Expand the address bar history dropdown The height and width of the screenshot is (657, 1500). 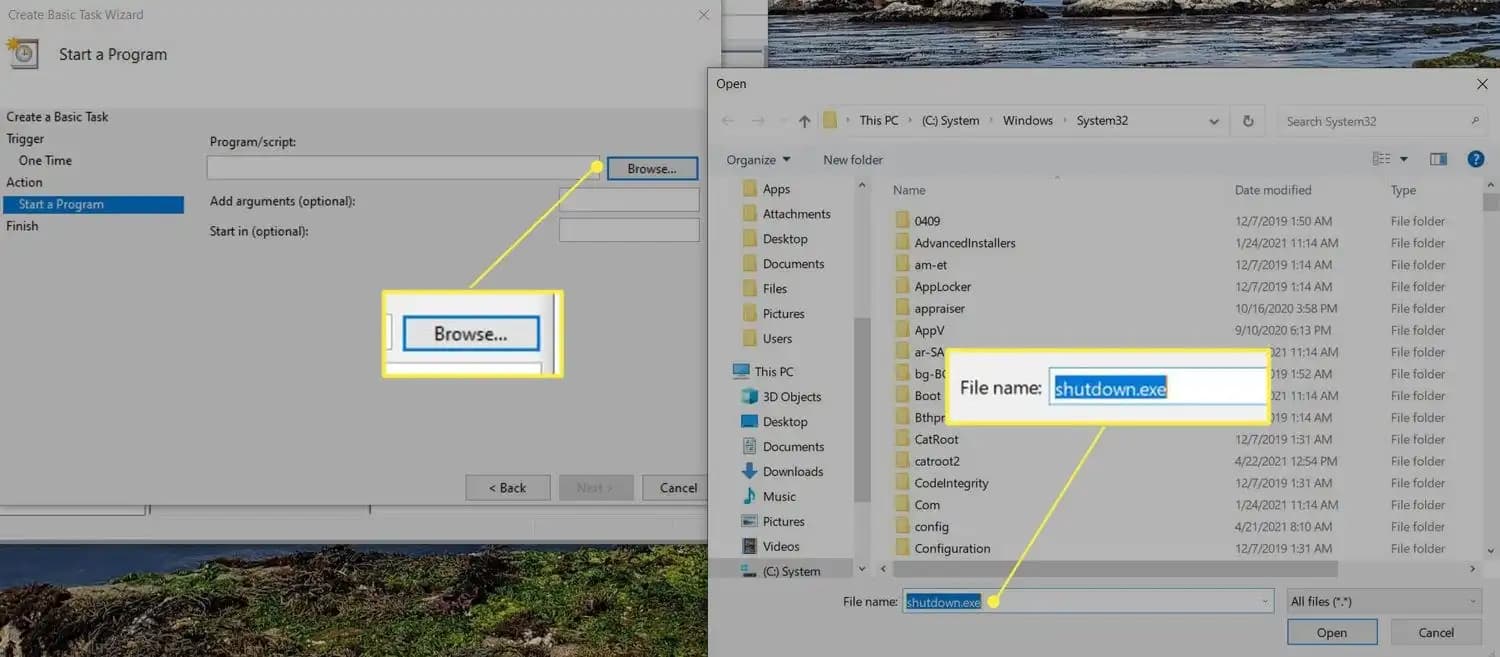tap(1214, 121)
